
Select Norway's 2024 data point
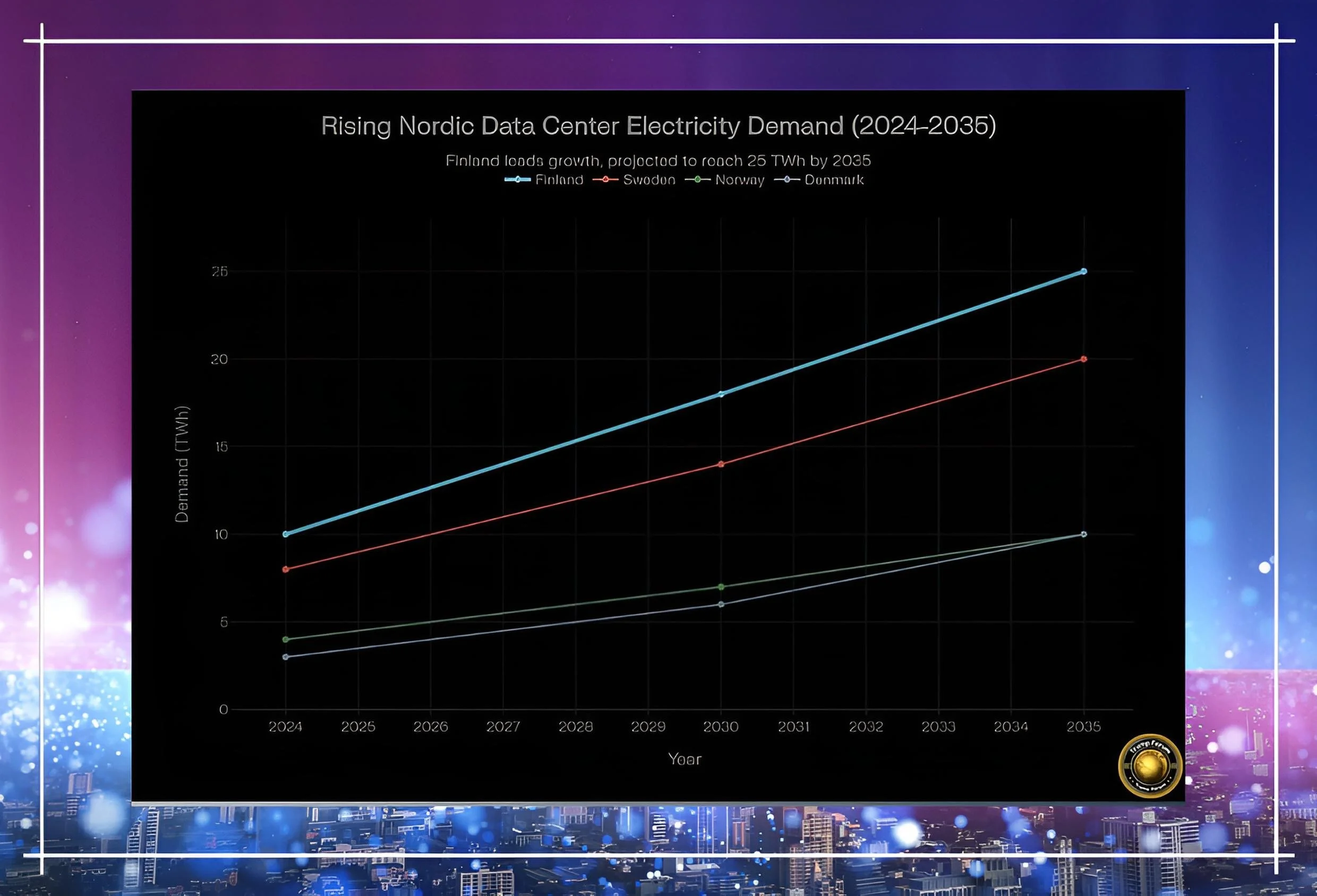[286, 640]
